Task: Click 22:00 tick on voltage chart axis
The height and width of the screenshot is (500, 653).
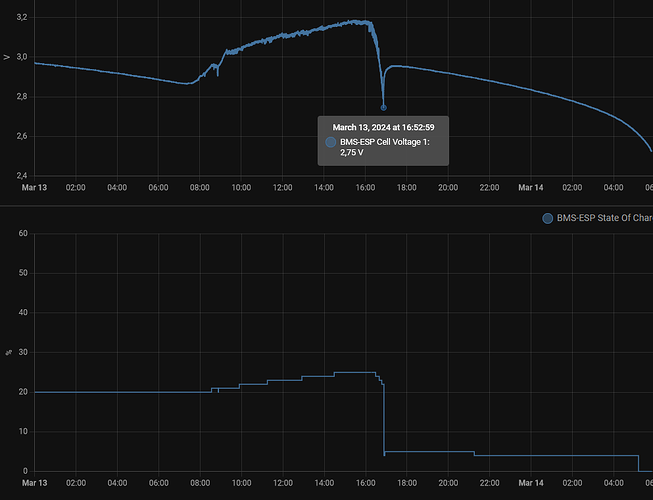Action: [489, 187]
